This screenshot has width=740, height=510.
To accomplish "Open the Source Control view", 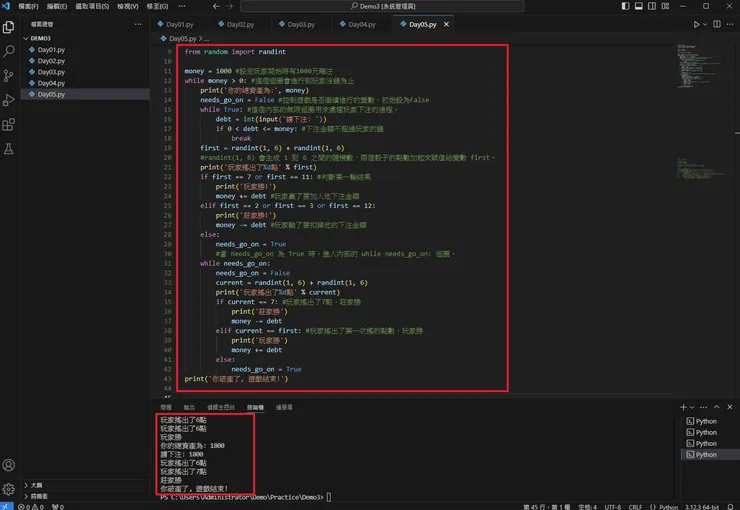I will pyautogui.click(x=10, y=75).
